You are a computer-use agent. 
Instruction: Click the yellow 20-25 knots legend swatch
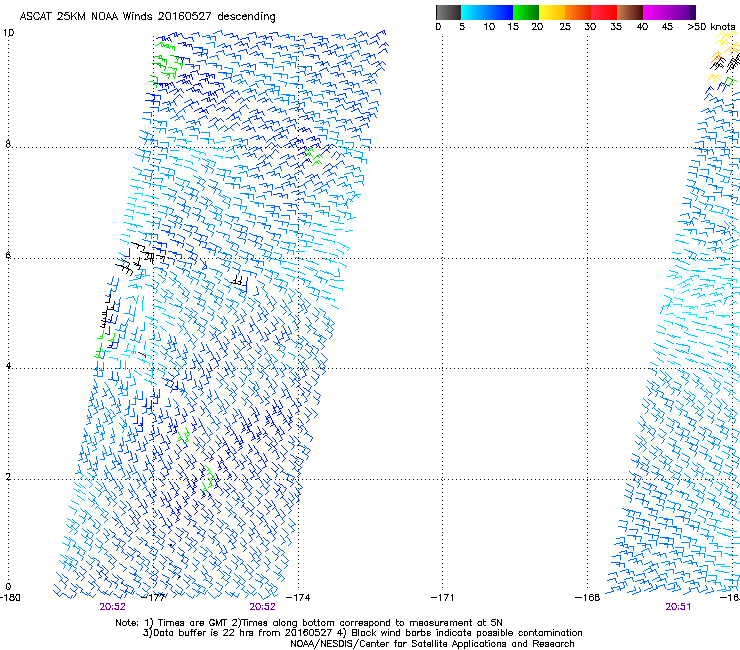pyautogui.click(x=552, y=12)
